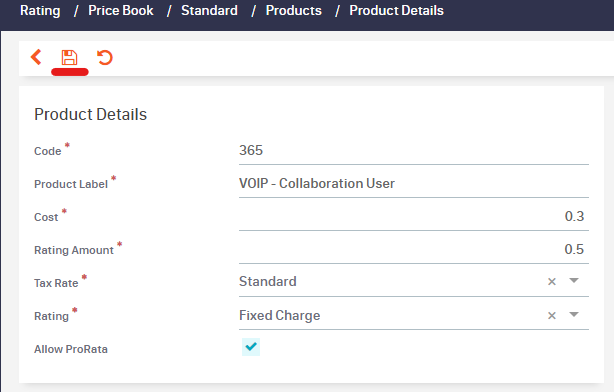Go to Rating breadcrumb
This screenshot has width=614, height=392.
tap(40, 11)
